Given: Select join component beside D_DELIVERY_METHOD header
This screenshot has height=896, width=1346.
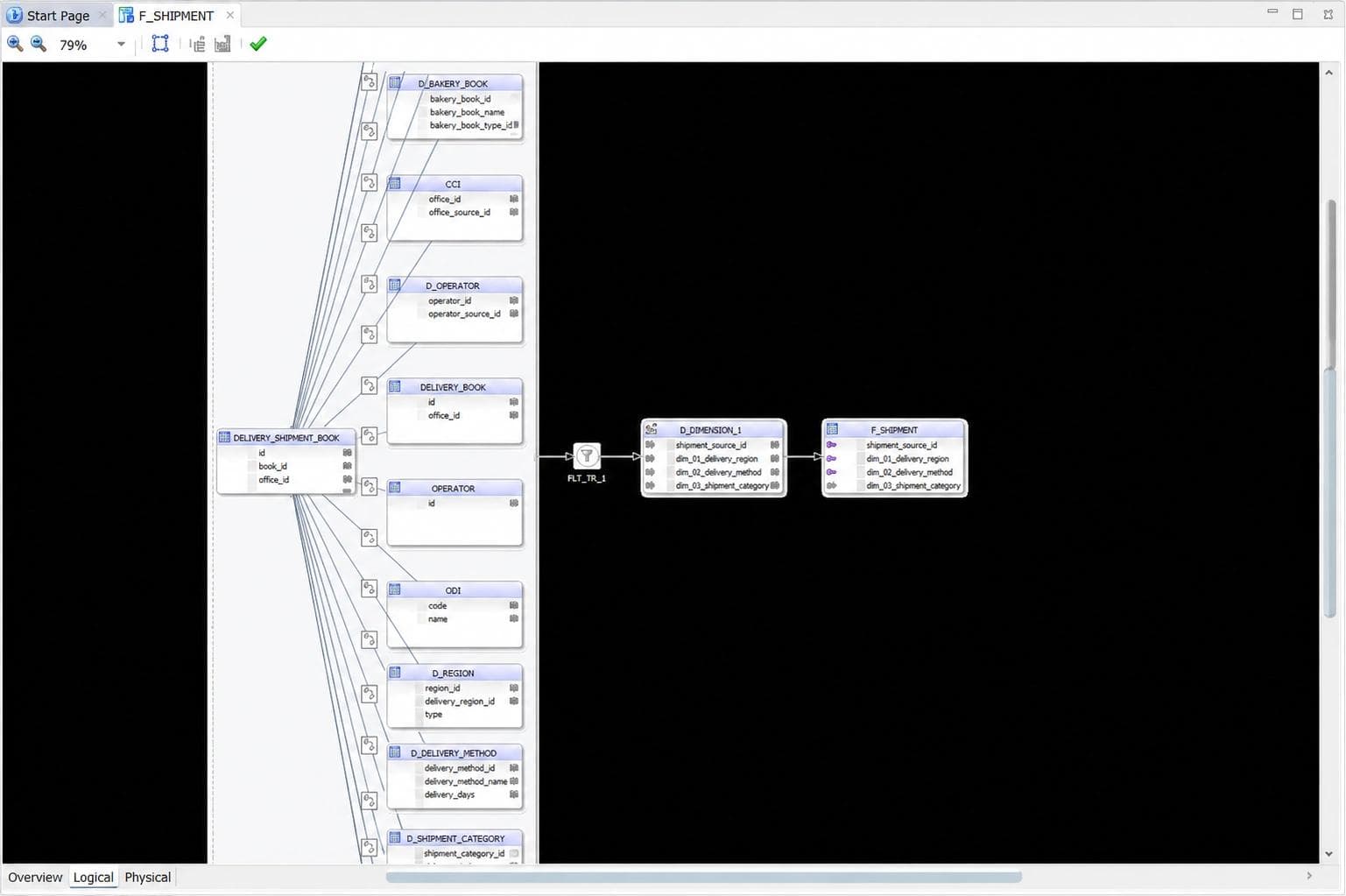Looking at the screenshot, I should click(370, 745).
